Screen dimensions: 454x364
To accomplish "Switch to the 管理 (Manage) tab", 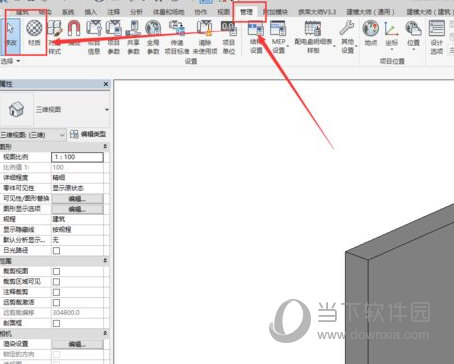I will 247,12.
